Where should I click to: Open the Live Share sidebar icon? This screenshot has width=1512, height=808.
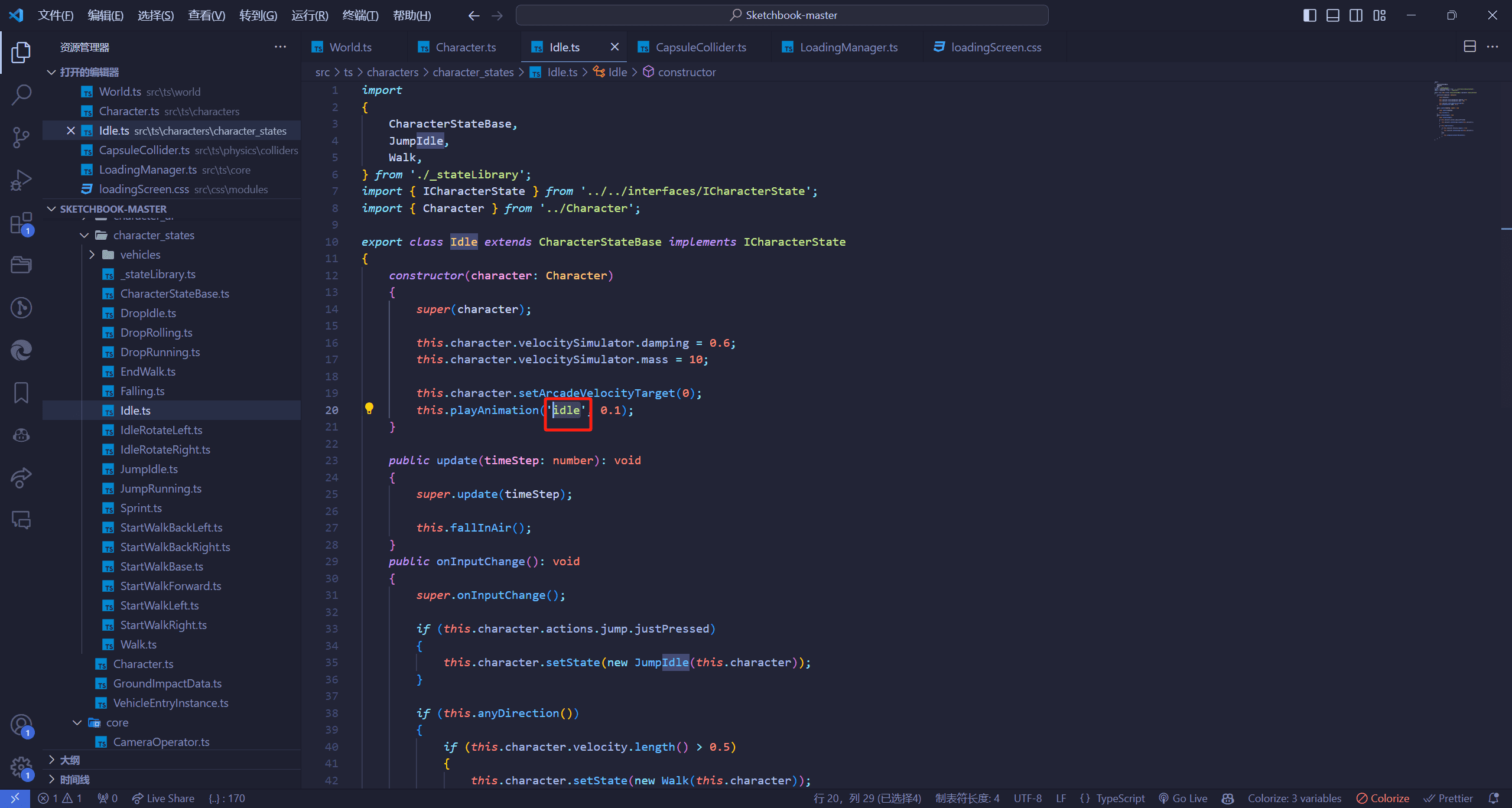point(21,478)
